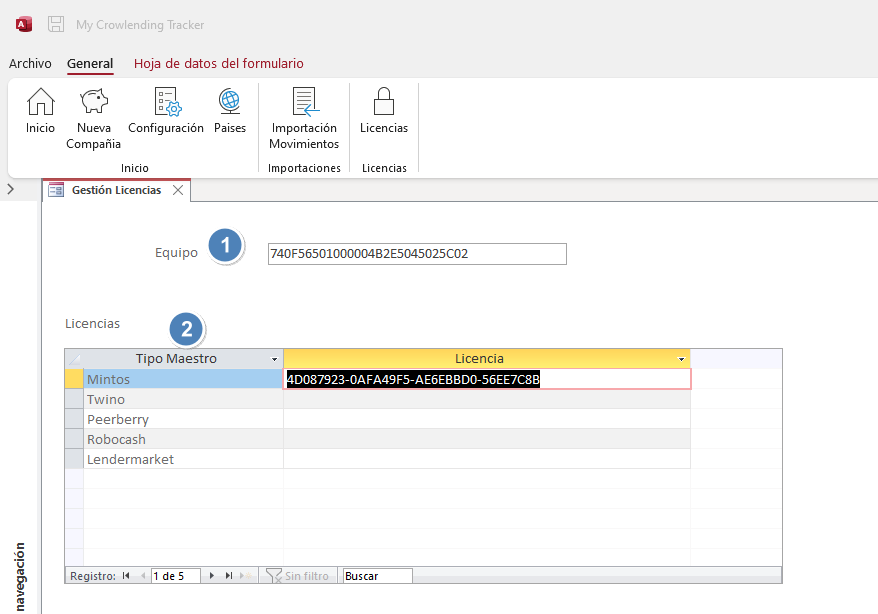Close the Gestión Licencias tab
878x614 pixels.
(x=178, y=190)
